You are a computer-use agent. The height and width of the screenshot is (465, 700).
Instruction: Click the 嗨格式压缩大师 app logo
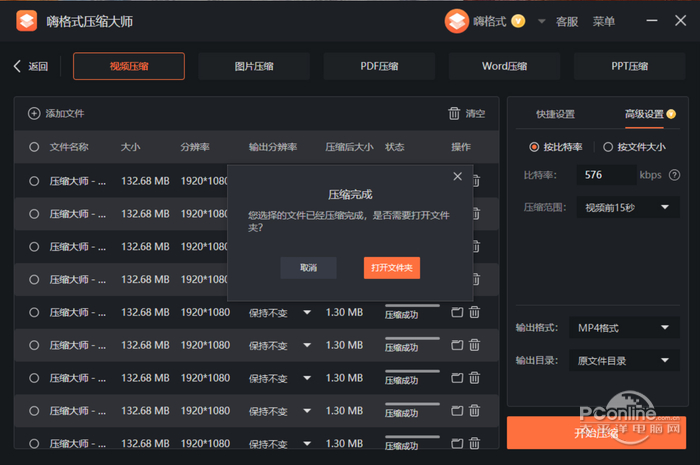pos(26,21)
